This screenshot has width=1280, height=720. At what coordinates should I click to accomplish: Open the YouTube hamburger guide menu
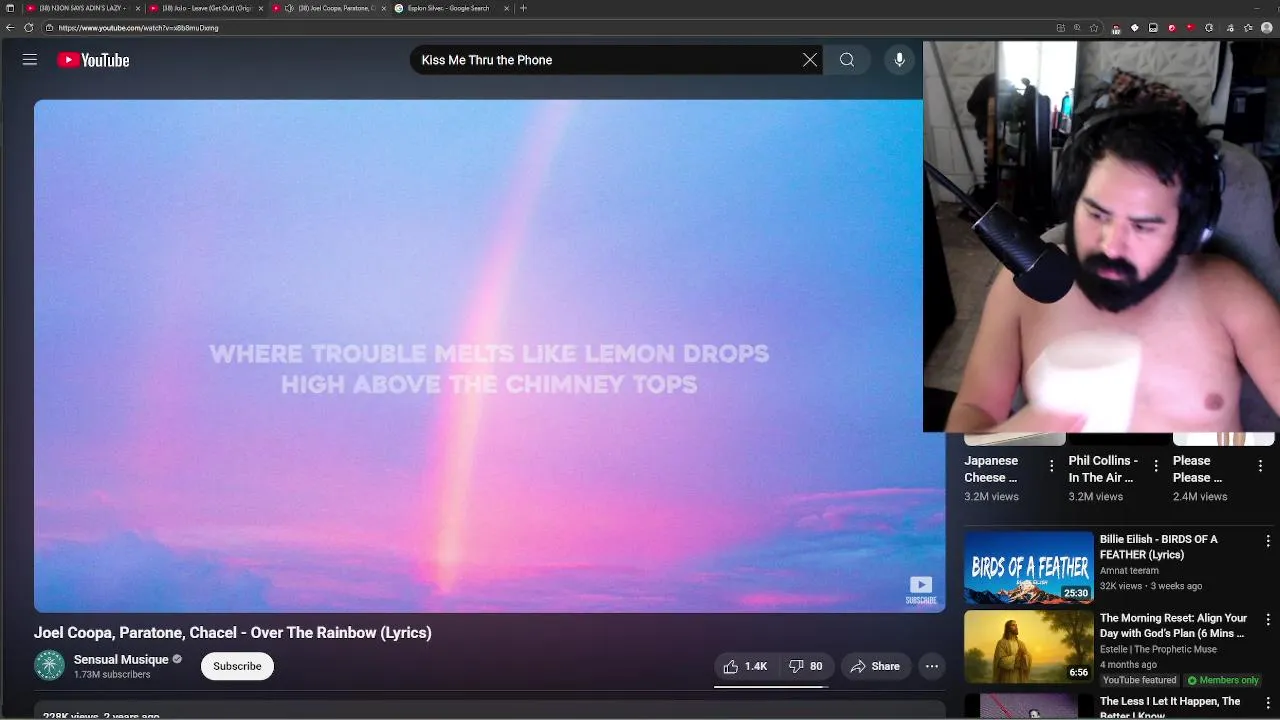click(x=30, y=60)
